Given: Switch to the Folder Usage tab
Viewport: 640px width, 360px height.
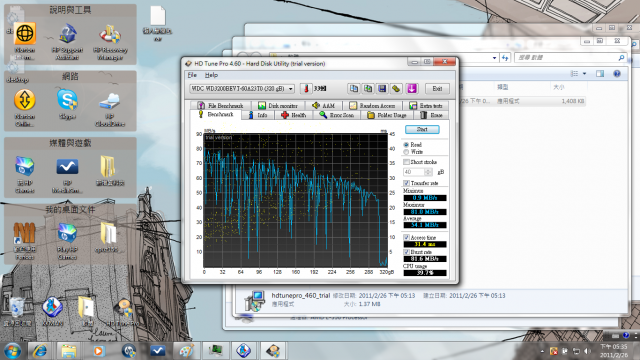Looking at the screenshot, I should 387,115.
